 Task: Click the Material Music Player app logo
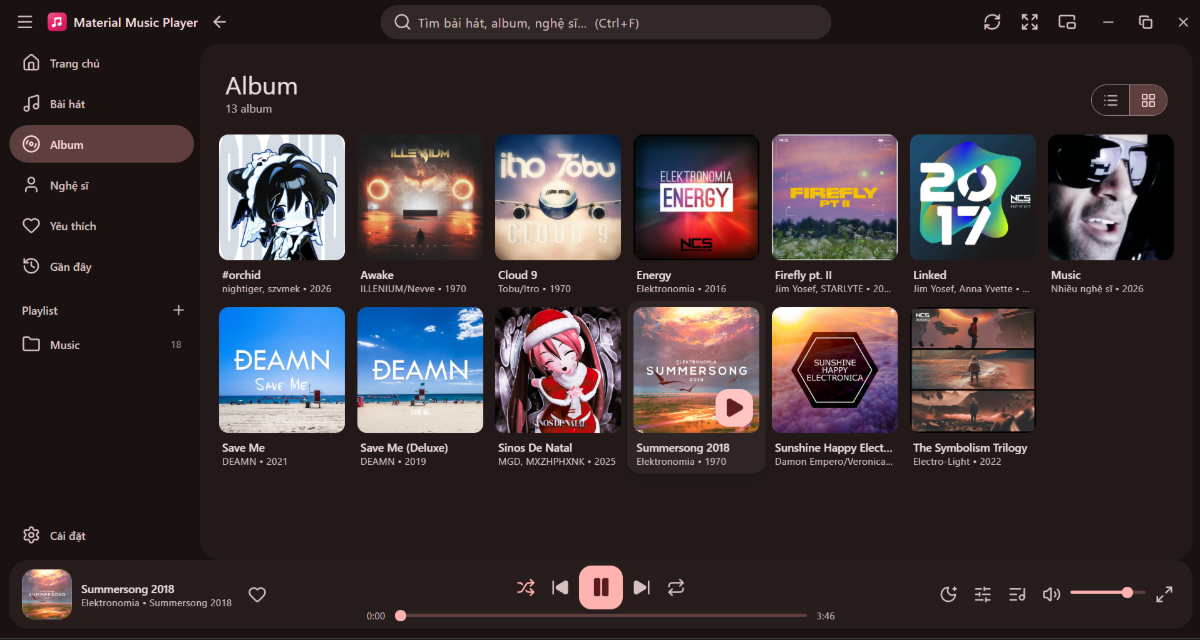[x=57, y=22]
